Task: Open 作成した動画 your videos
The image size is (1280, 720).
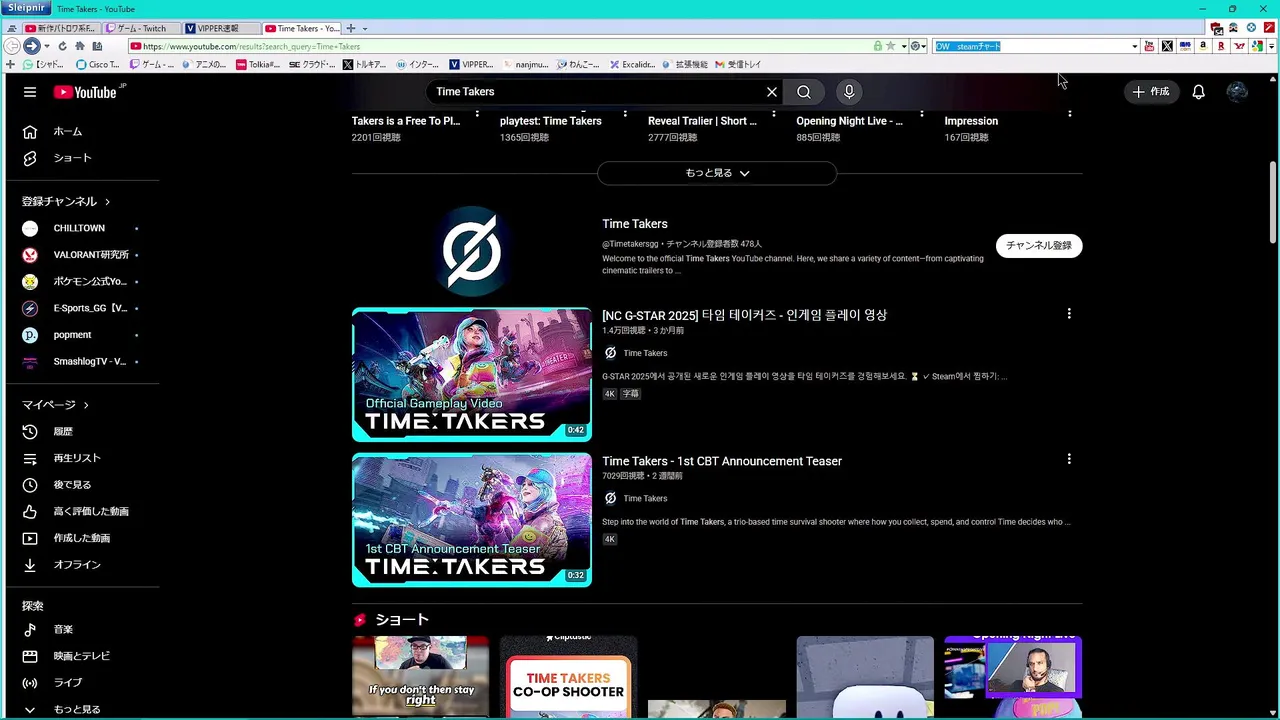Action: (x=83, y=538)
